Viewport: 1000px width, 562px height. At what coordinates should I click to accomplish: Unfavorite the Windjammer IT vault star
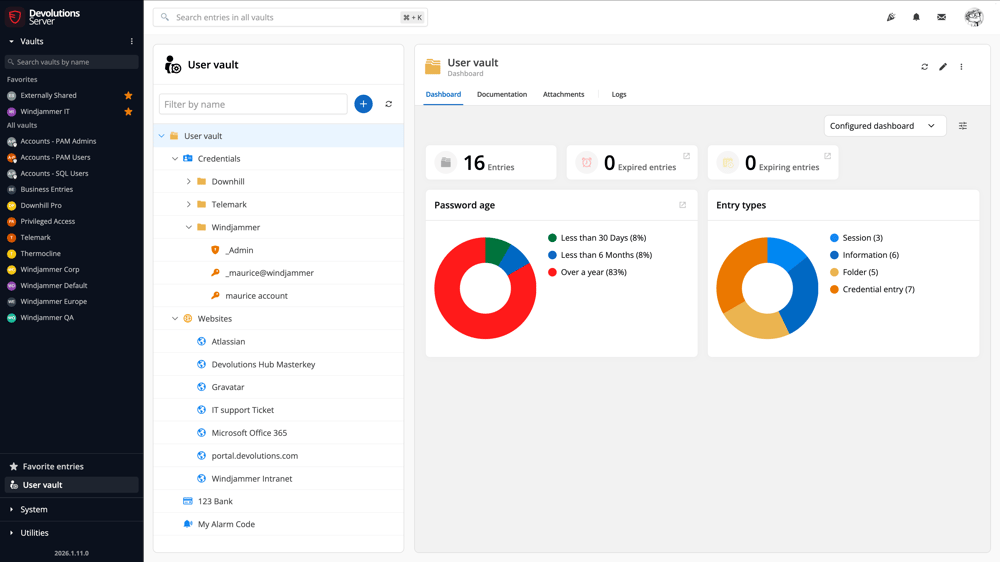click(x=128, y=112)
